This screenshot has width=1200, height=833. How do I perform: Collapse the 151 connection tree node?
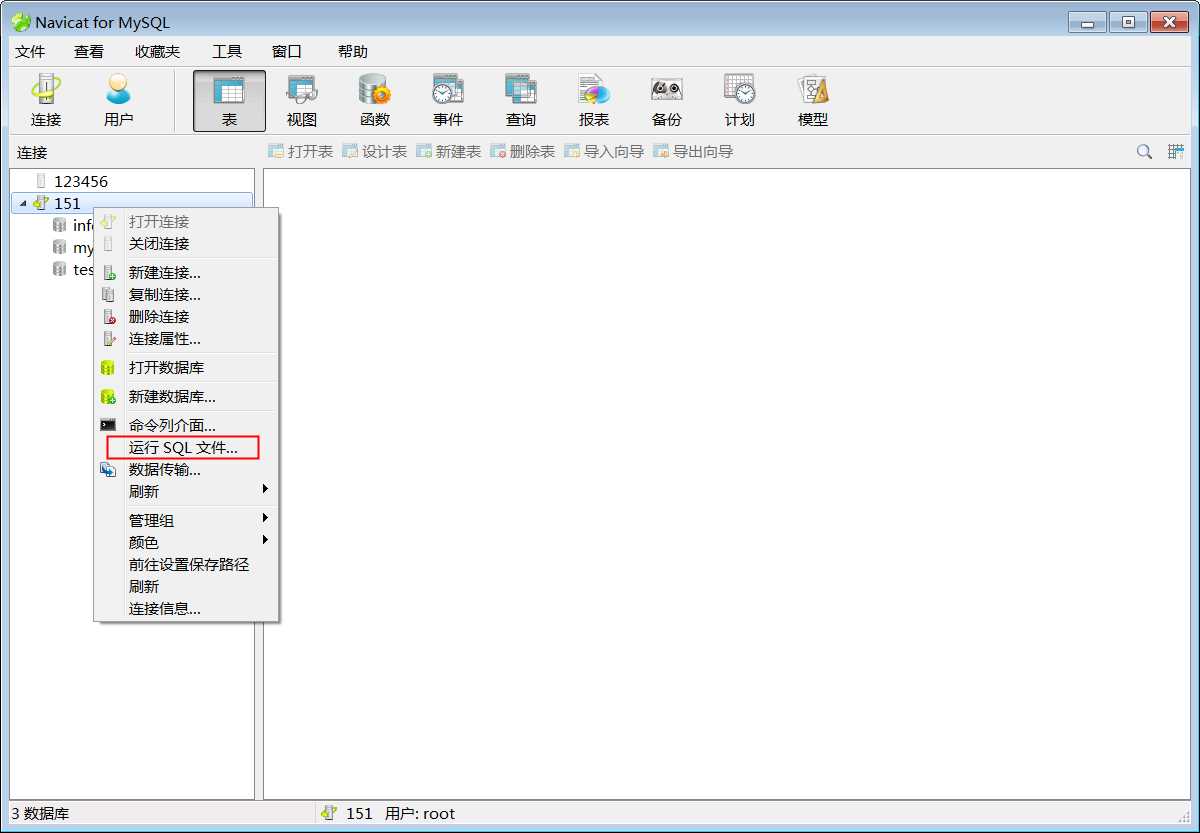[x=23, y=204]
